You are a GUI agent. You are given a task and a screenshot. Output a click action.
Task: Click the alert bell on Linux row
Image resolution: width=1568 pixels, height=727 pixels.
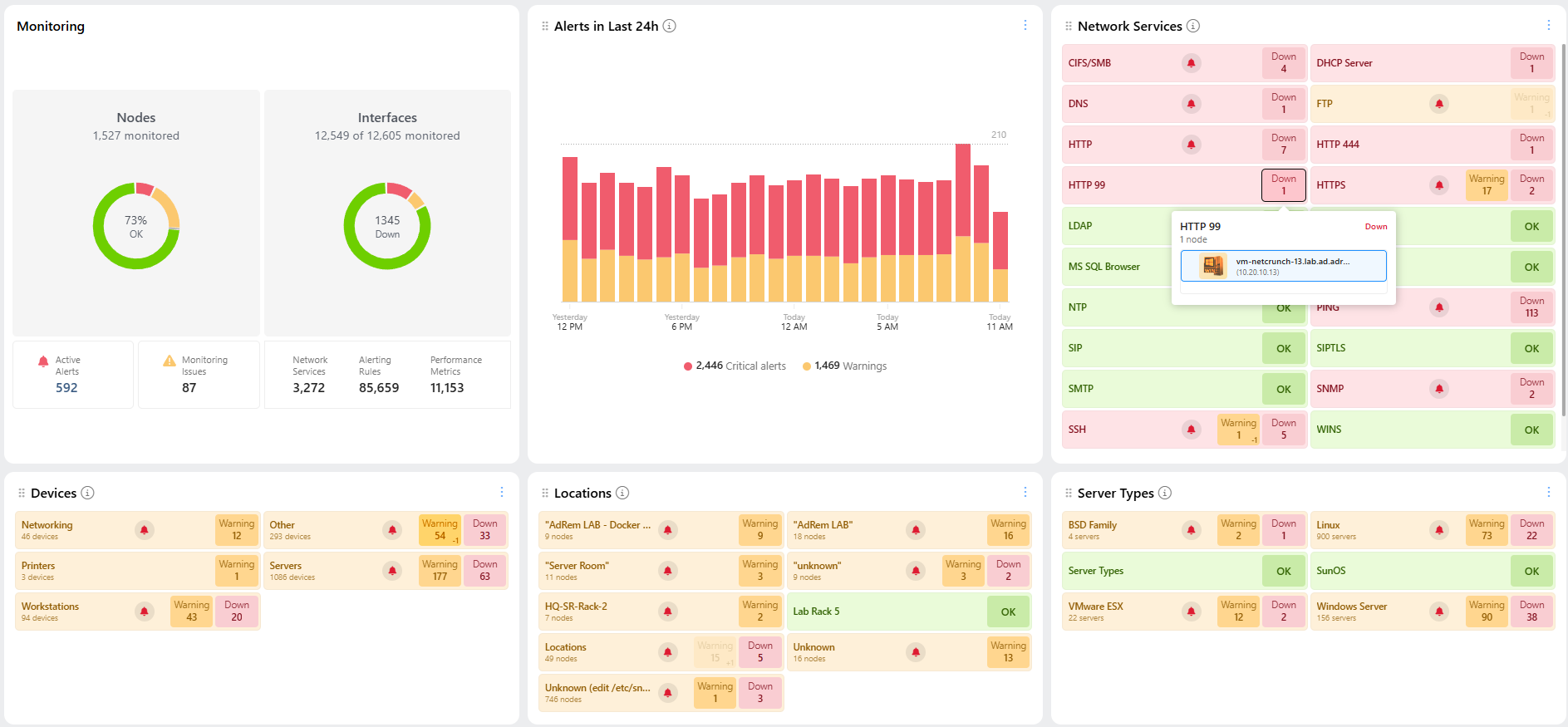point(1439,530)
